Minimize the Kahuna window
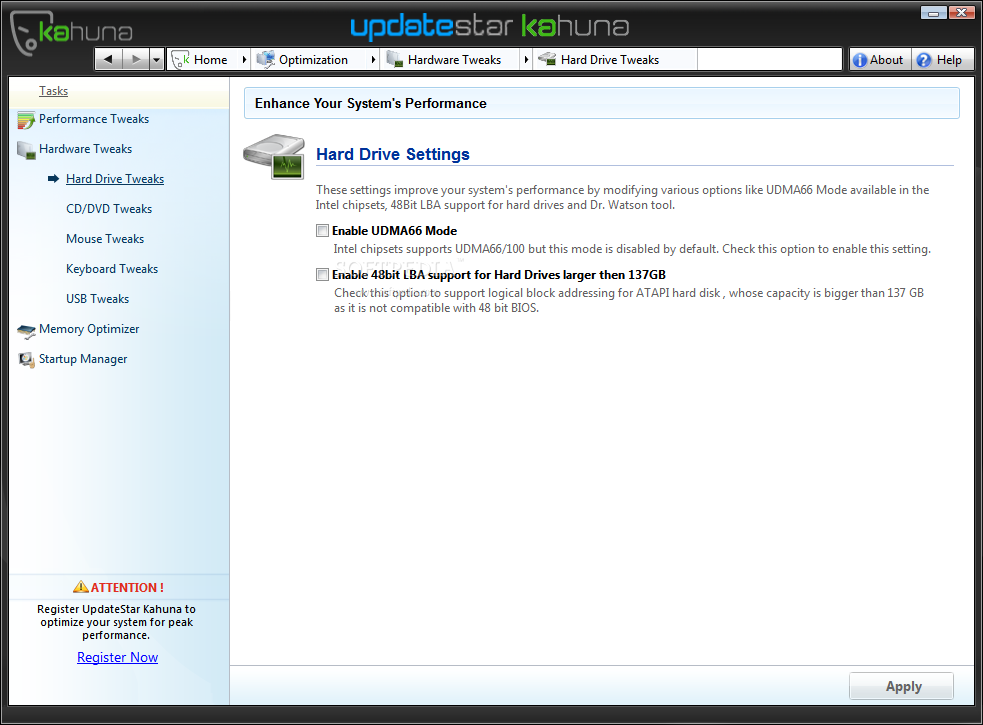Image resolution: width=983 pixels, height=725 pixels. (933, 13)
